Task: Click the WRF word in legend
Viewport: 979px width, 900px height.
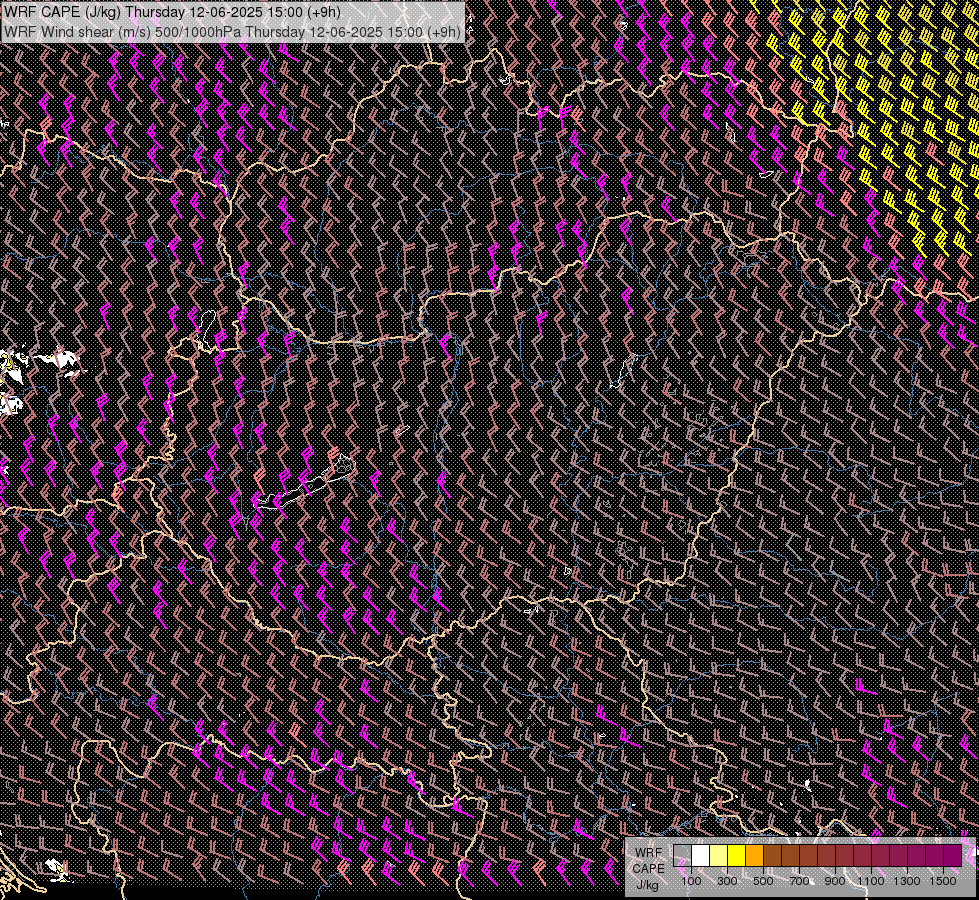Action: point(649,853)
